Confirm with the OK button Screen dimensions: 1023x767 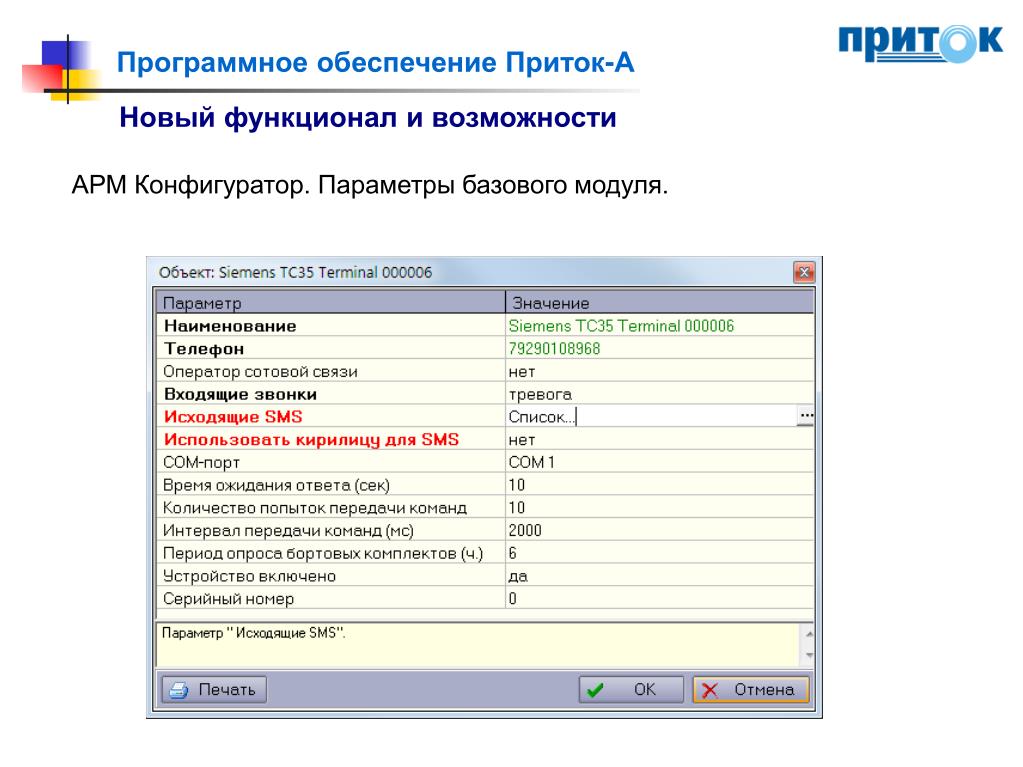[x=631, y=689]
